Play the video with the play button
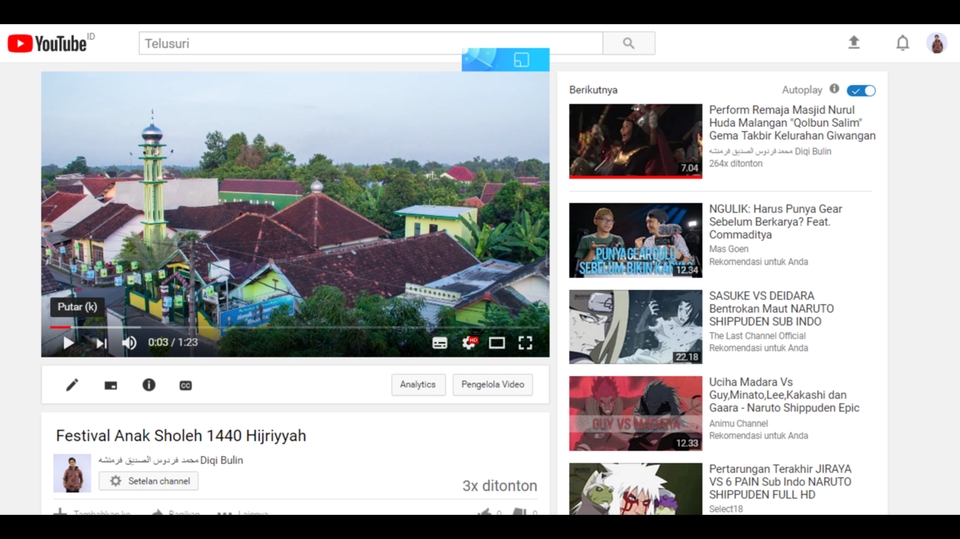Viewport: 960px width, 539px height. [69, 343]
